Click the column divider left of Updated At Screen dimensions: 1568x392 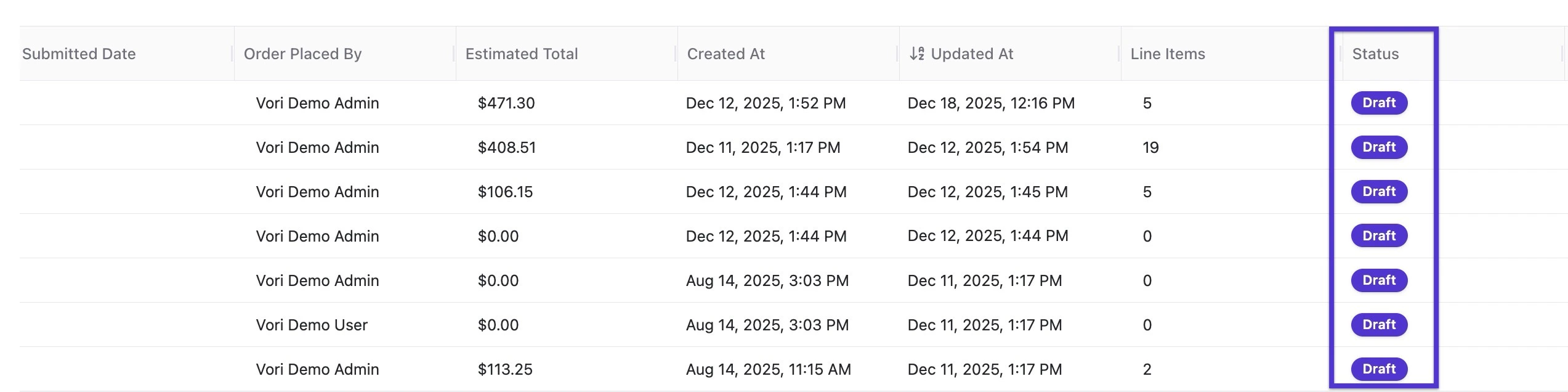898,54
